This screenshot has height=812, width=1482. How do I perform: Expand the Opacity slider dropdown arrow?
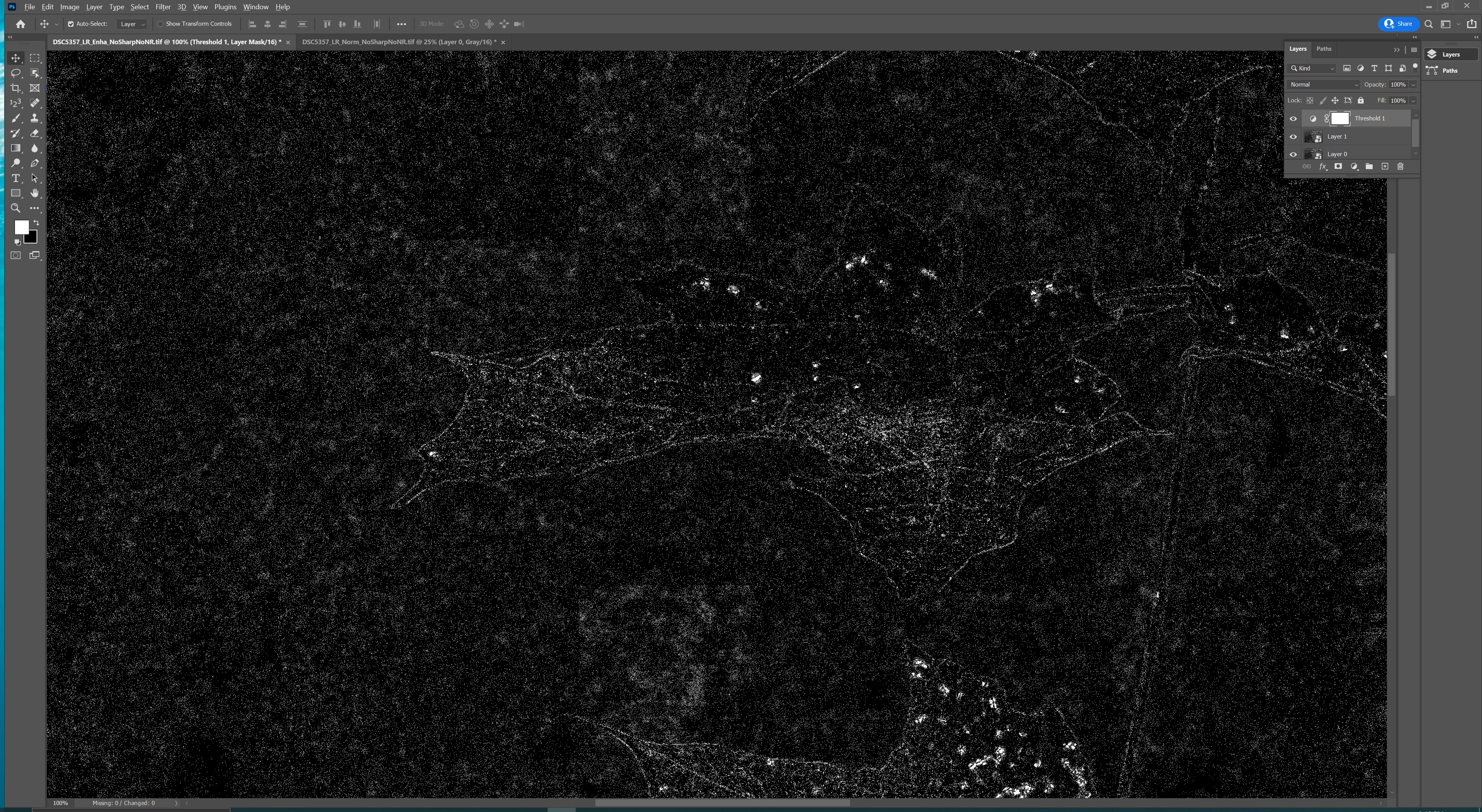click(x=1413, y=85)
